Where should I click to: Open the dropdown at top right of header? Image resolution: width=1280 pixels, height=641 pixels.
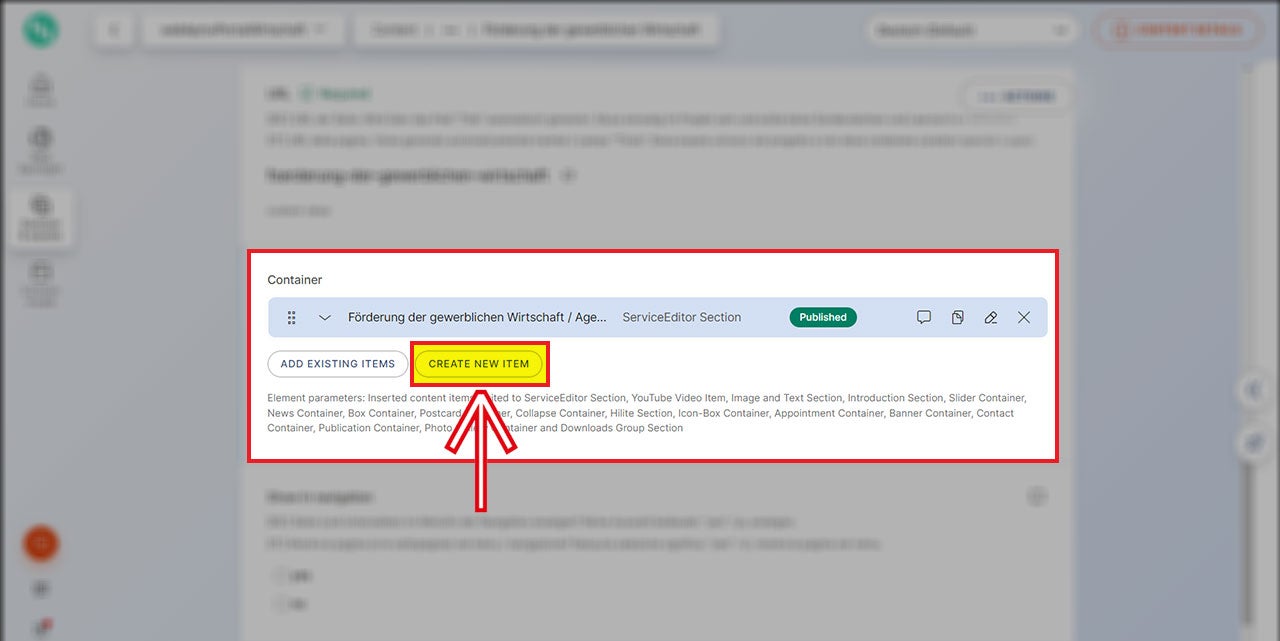point(971,31)
